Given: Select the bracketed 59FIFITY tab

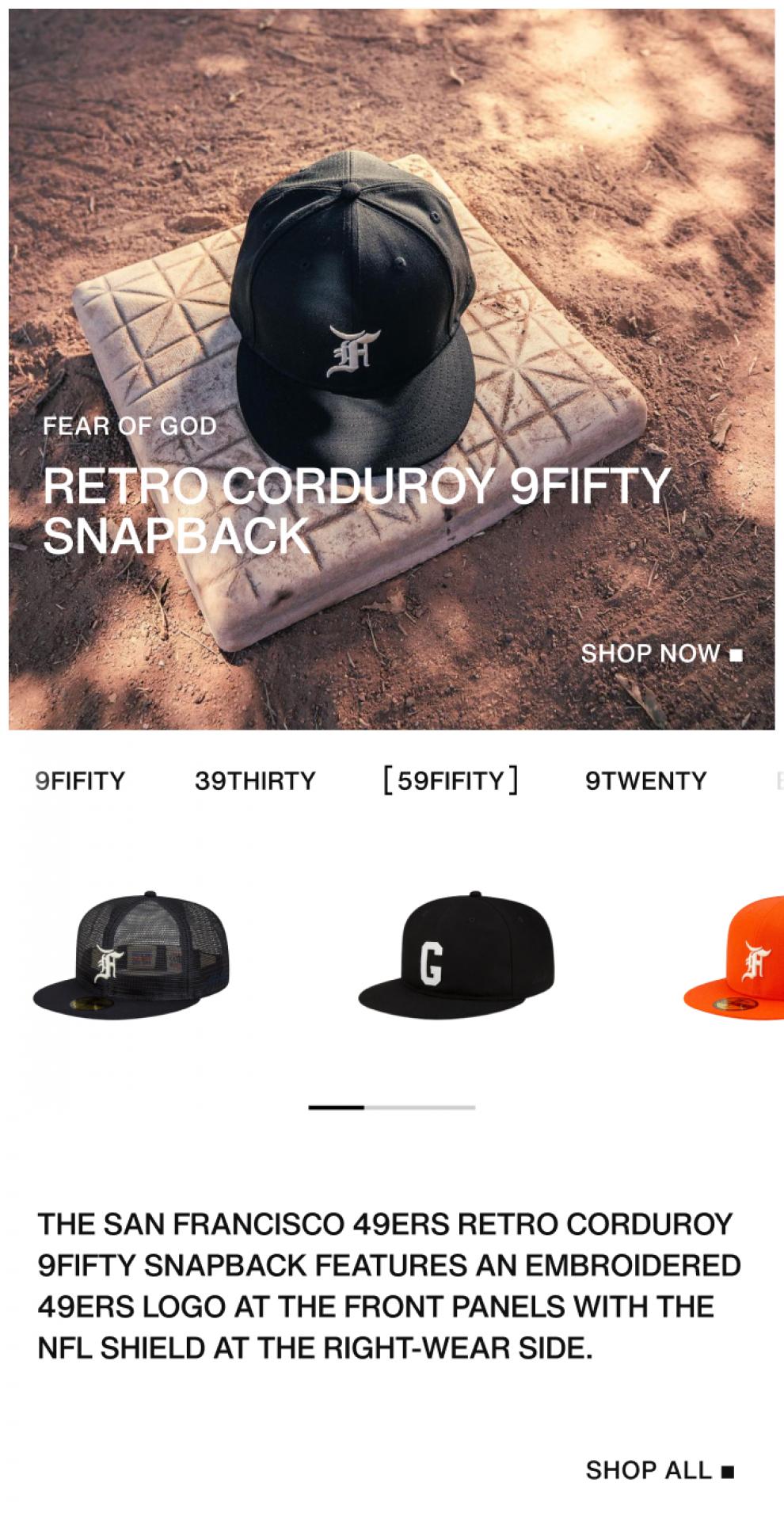Looking at the screenshot, I should click(x=451, y=780).
